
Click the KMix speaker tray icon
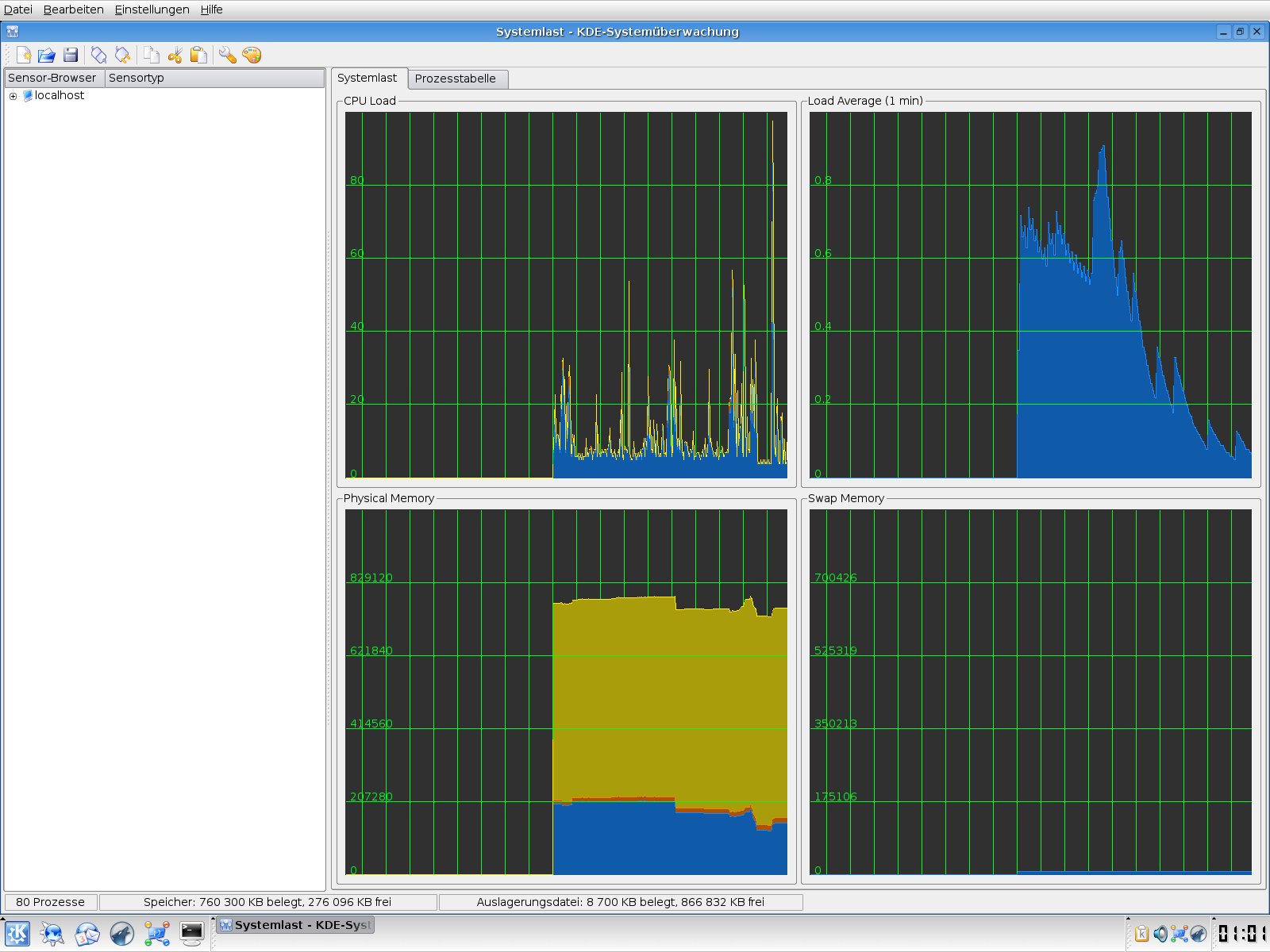click(x=1161, y=934)
